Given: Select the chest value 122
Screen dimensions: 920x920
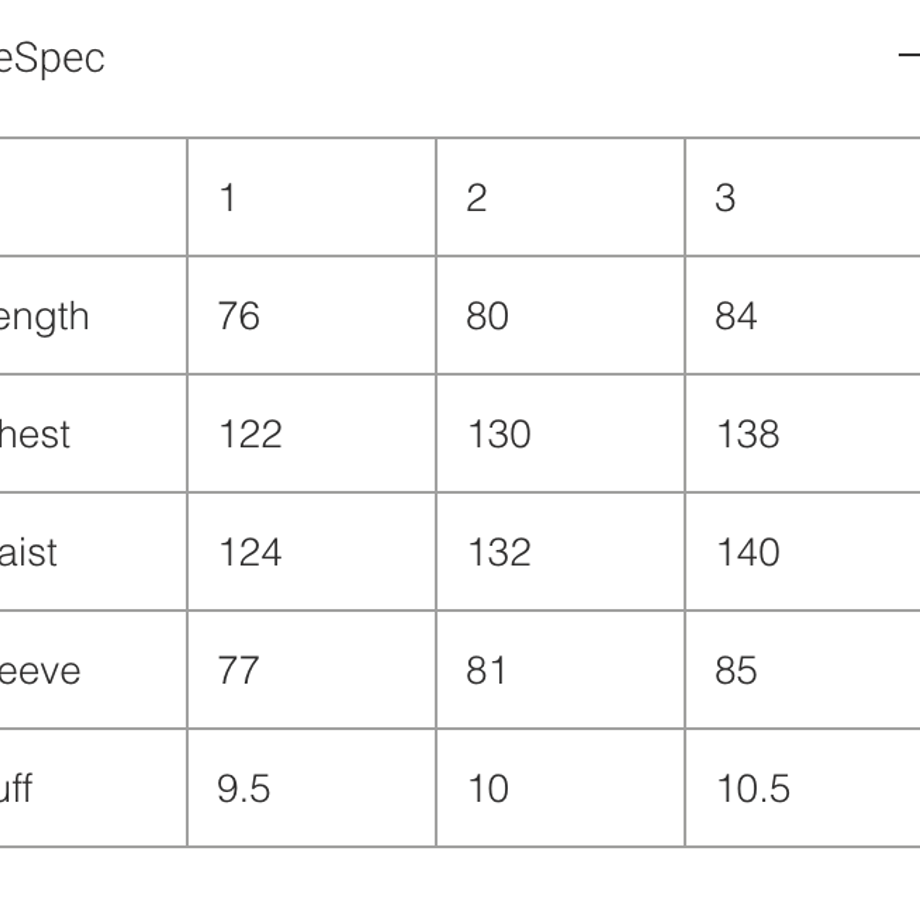Looking at the screenshot, I should [251, 434].
